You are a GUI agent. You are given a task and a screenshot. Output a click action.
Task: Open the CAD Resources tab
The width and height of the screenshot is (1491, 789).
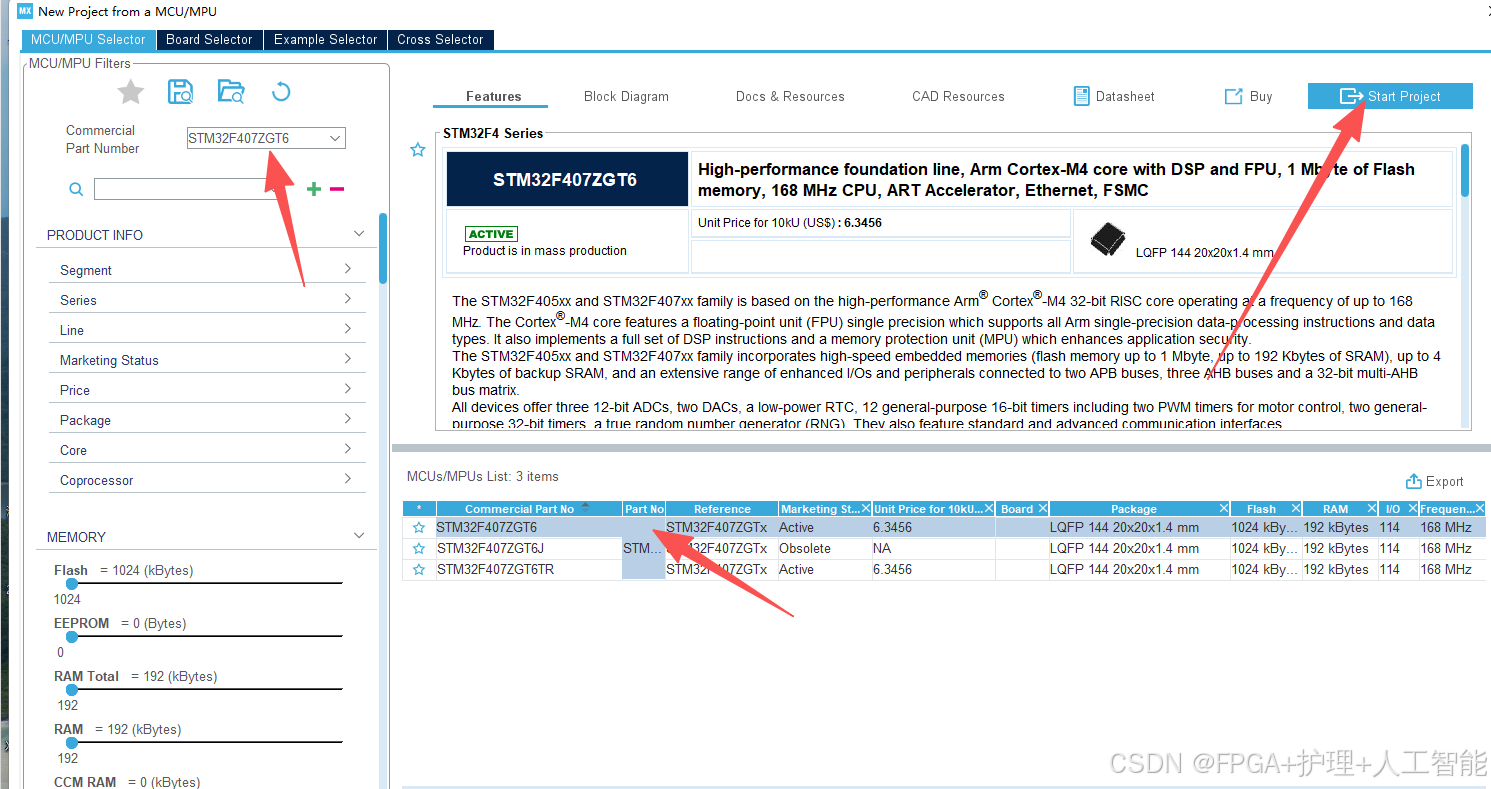(x=958, y=96)
